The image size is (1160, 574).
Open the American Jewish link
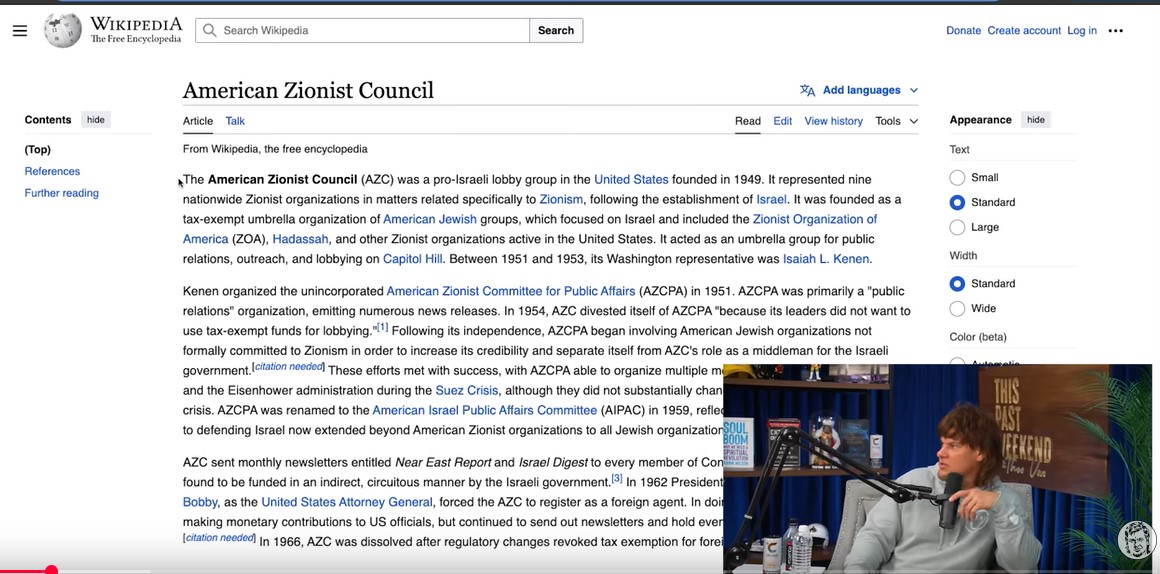(430, 220)
